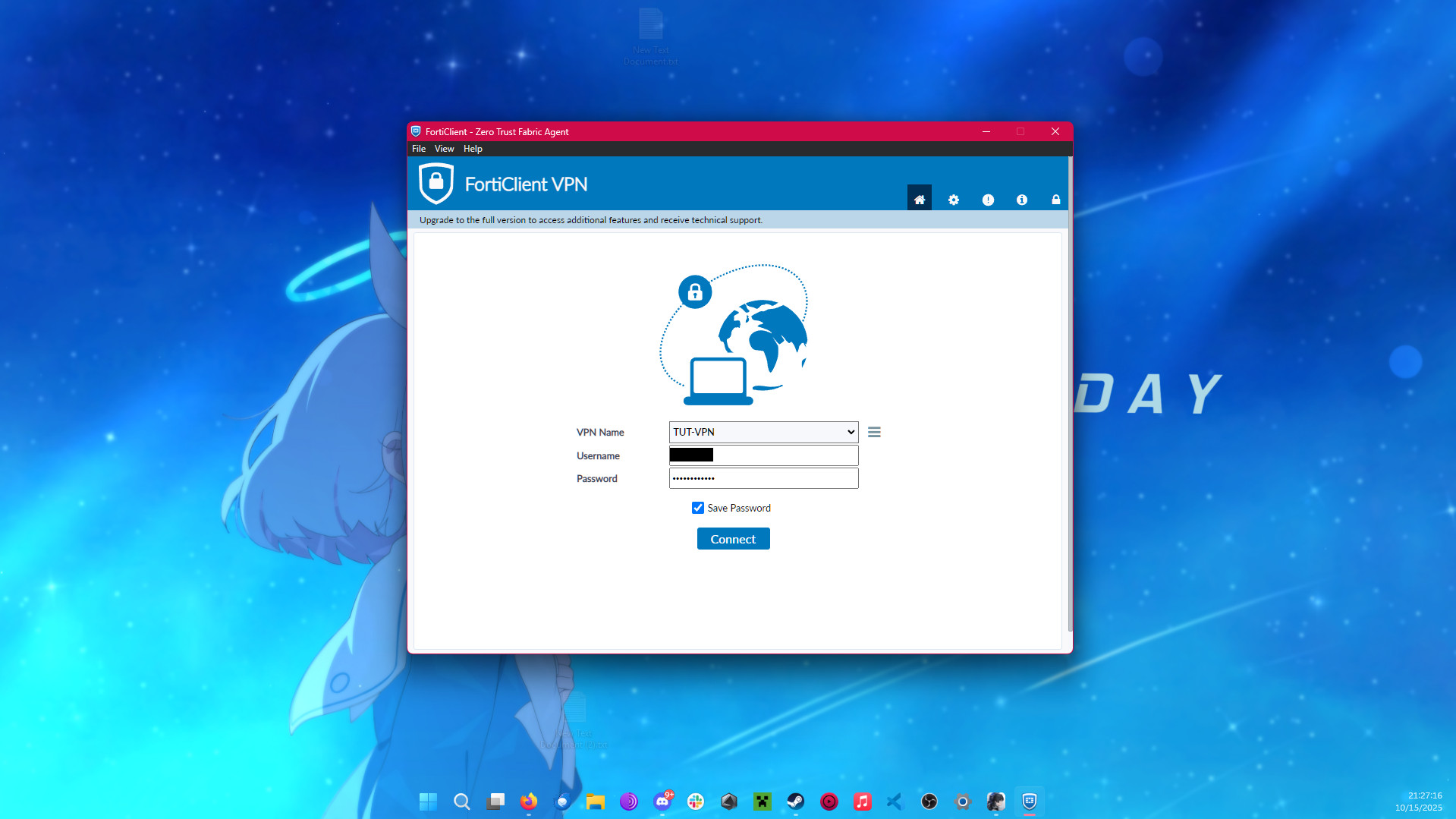Image resolution: width=1456 pixels, height=819 pixels.
Task: Open the About info icon
Action: coord(1022,200)
